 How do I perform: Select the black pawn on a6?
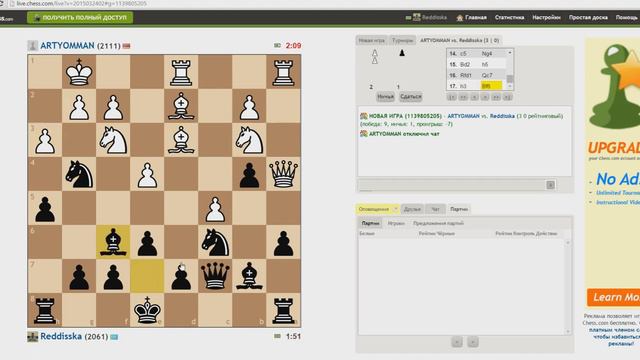[283, 243]
